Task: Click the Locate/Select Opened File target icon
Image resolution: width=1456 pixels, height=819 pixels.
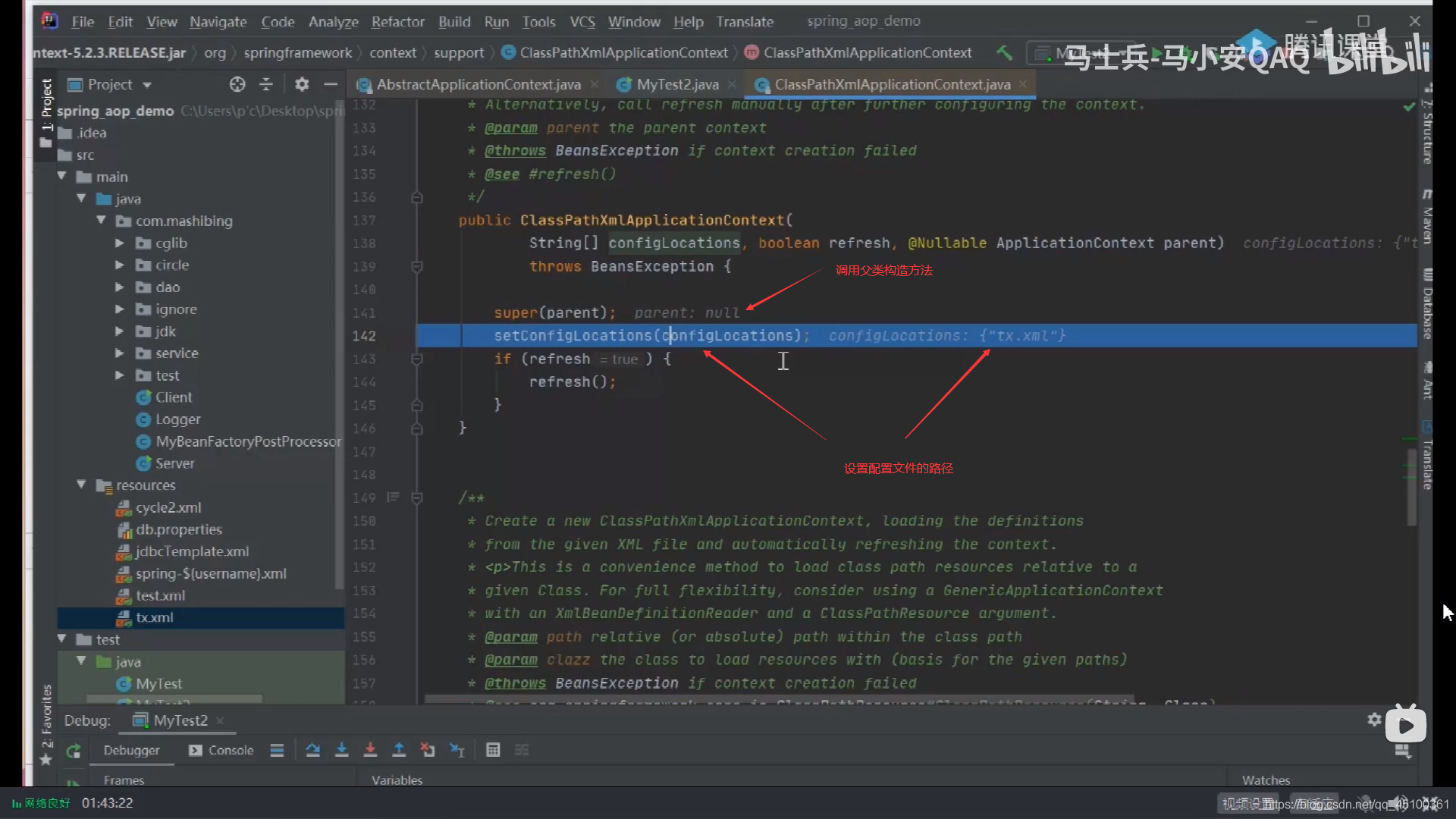Action: coord(237,84)
